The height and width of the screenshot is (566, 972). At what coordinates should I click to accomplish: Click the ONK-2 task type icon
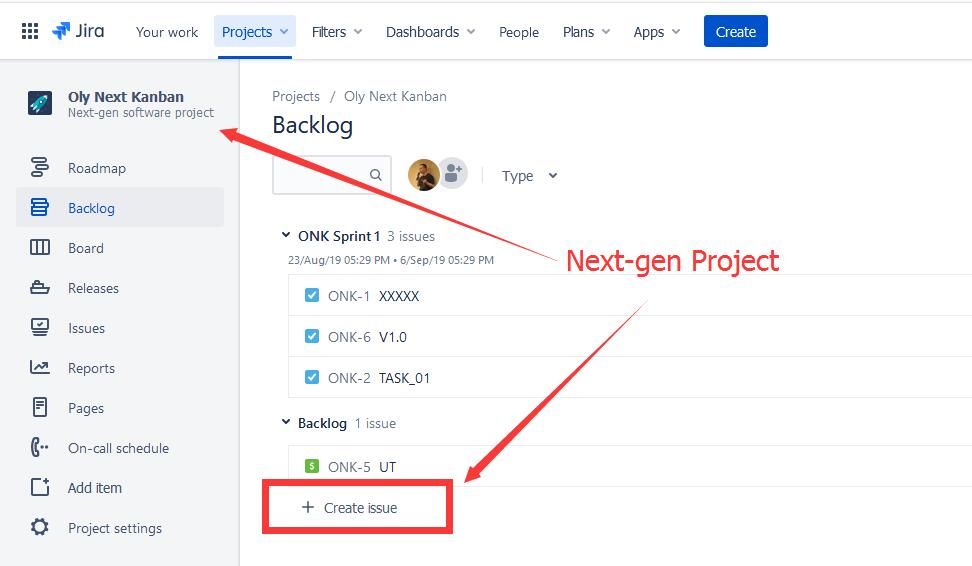coord(312,377)
